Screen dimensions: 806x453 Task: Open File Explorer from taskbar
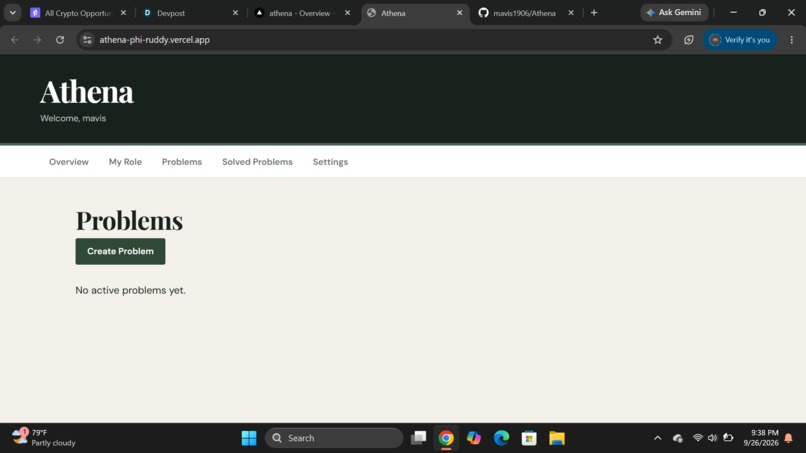pos(557,438)
